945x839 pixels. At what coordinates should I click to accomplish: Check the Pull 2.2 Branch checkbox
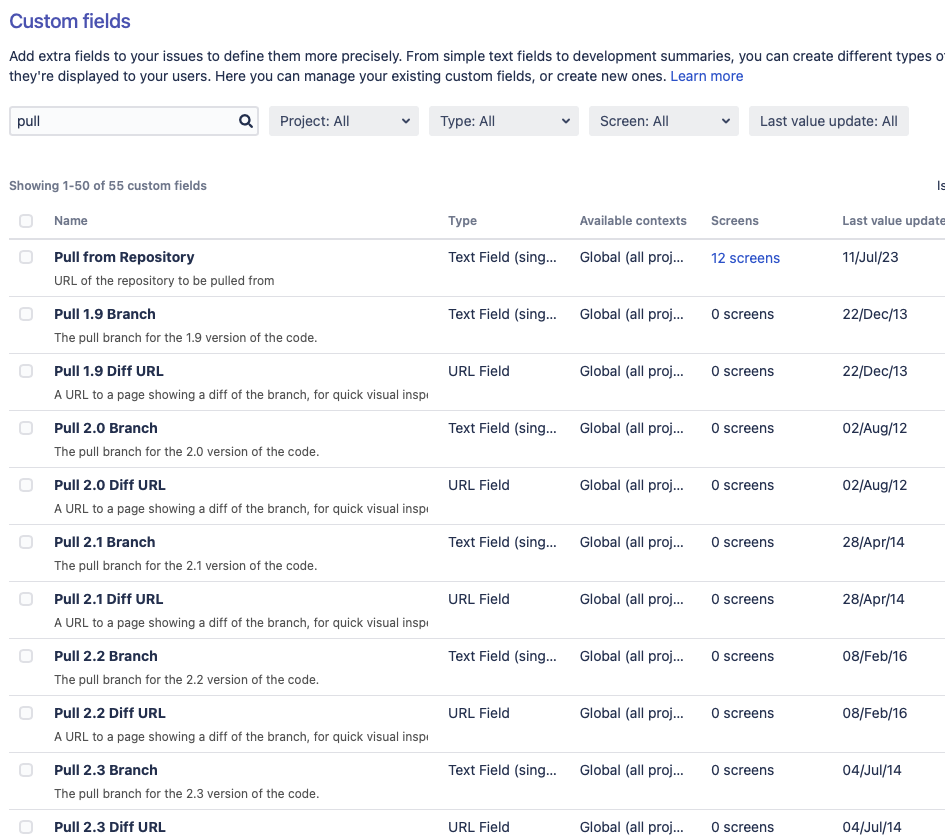26,656
